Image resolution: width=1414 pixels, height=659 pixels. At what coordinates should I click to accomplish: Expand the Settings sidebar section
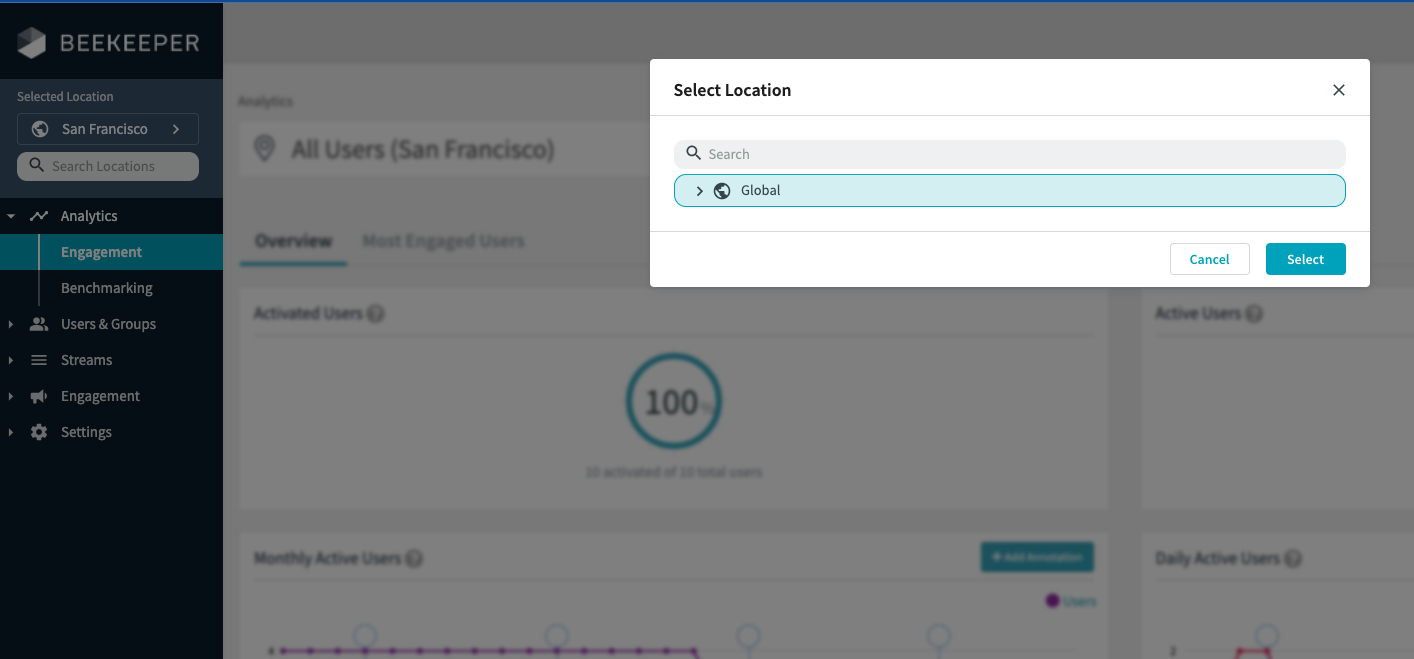(11, 432)
